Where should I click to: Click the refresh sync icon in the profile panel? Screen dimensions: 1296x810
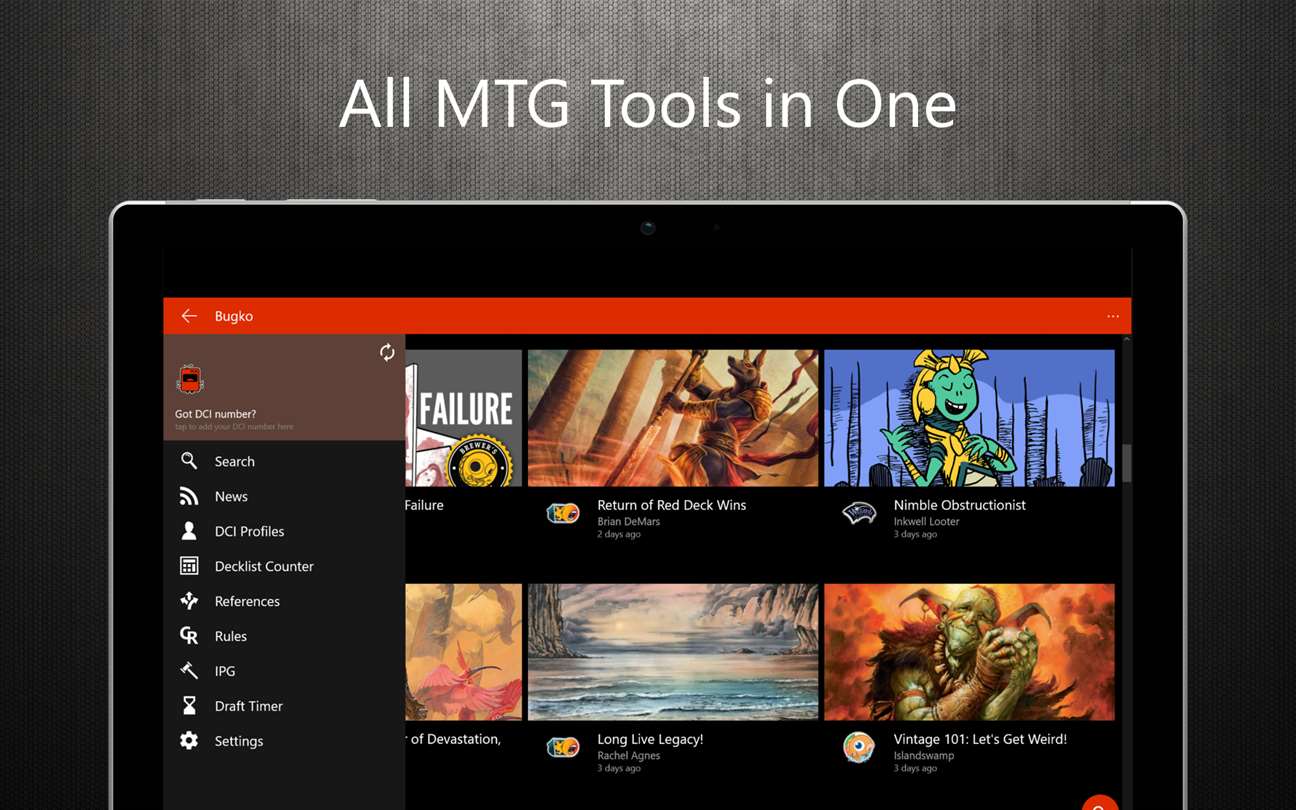pyautogui.click(x=387, y=352)
